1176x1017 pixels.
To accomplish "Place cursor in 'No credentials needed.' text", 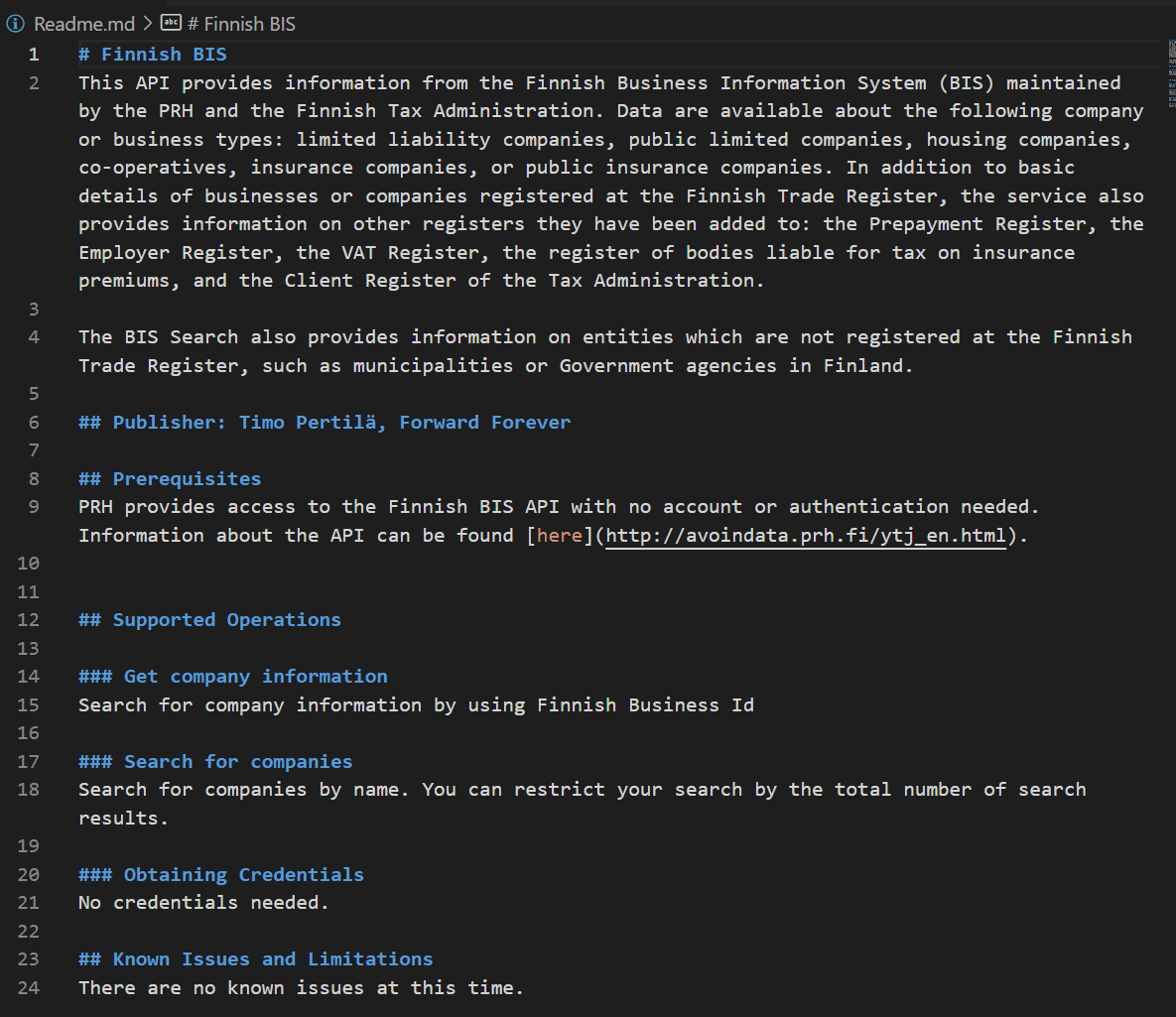I will coord(203,903).
